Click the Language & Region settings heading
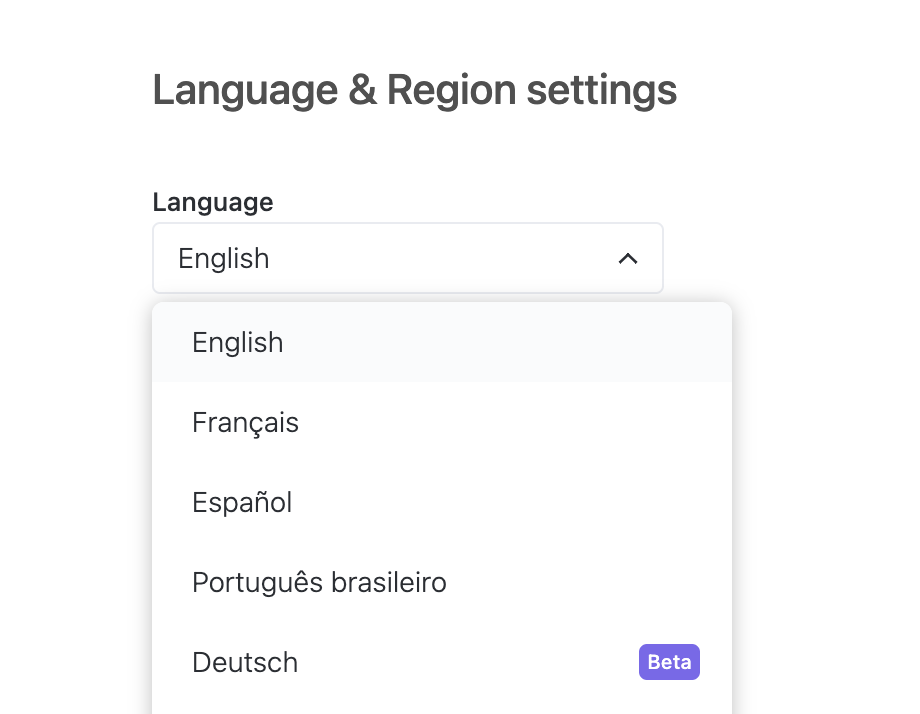The width and height of the screenshot is (920, 714). click(413, 90)
